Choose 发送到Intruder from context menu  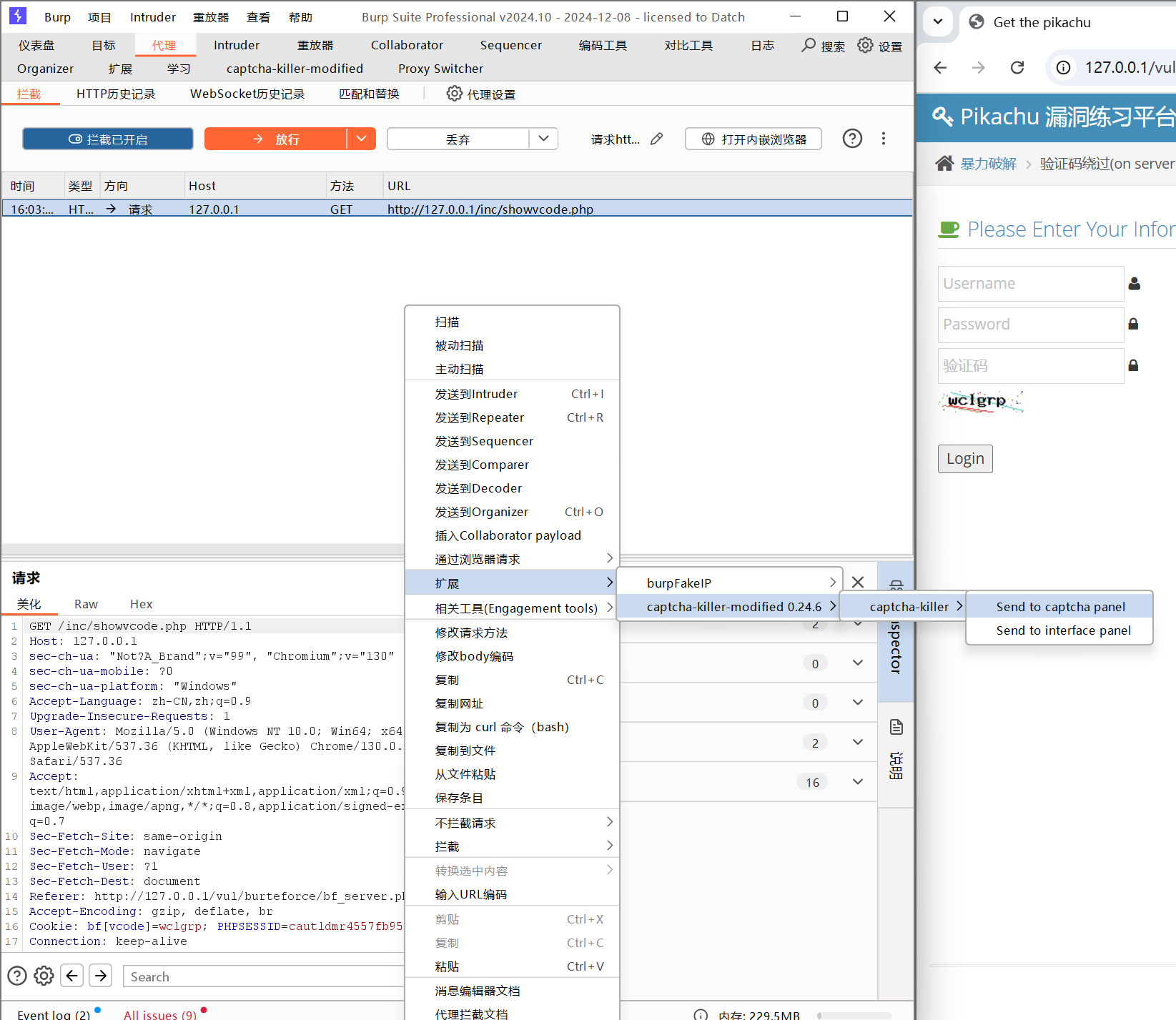512,394
